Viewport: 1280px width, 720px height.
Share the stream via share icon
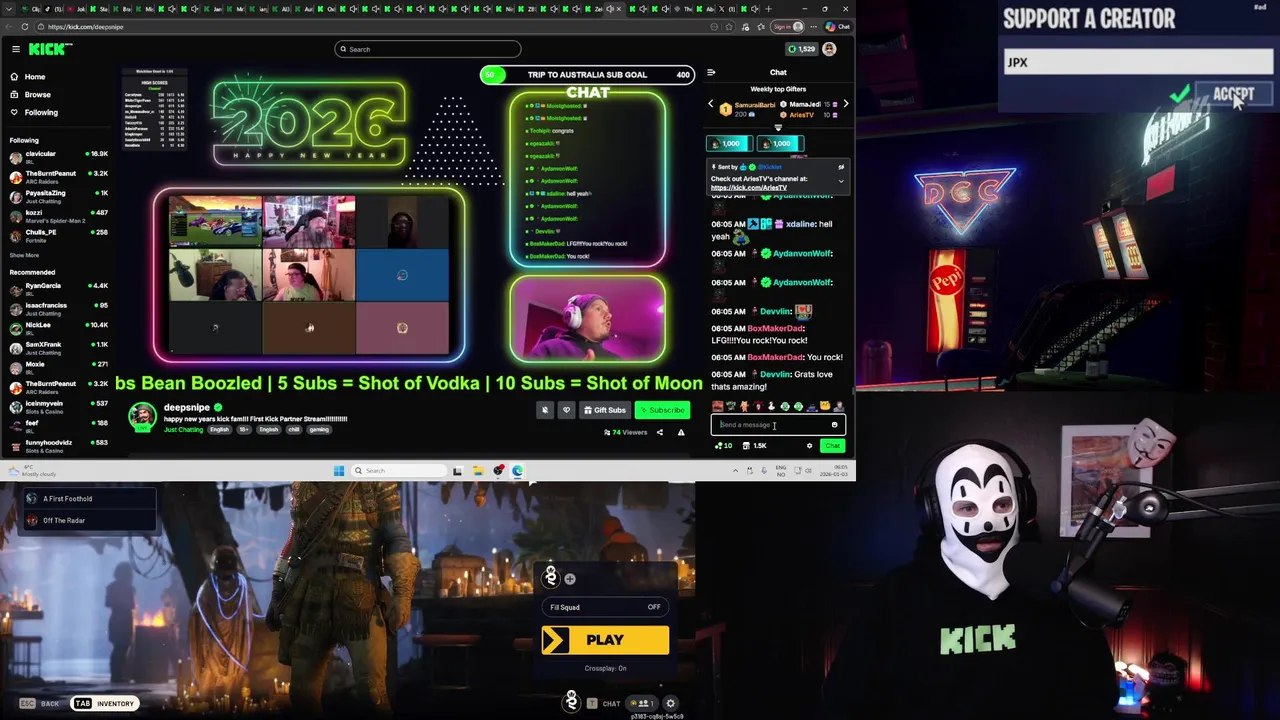[x=659, y=433]
